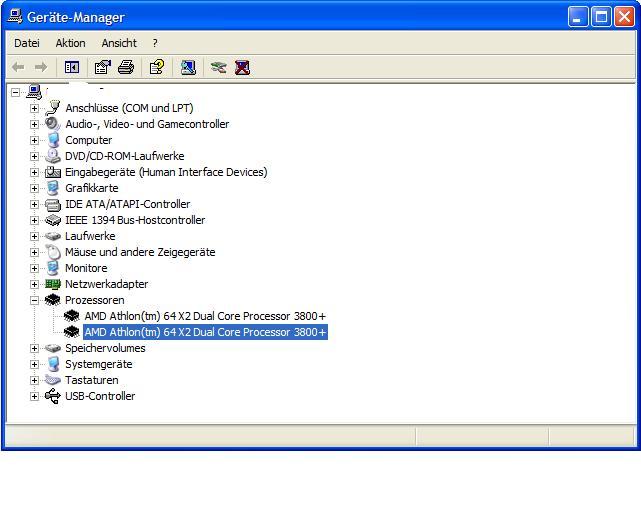
Task: Select the Monitore label
Action: coord(86,268)
